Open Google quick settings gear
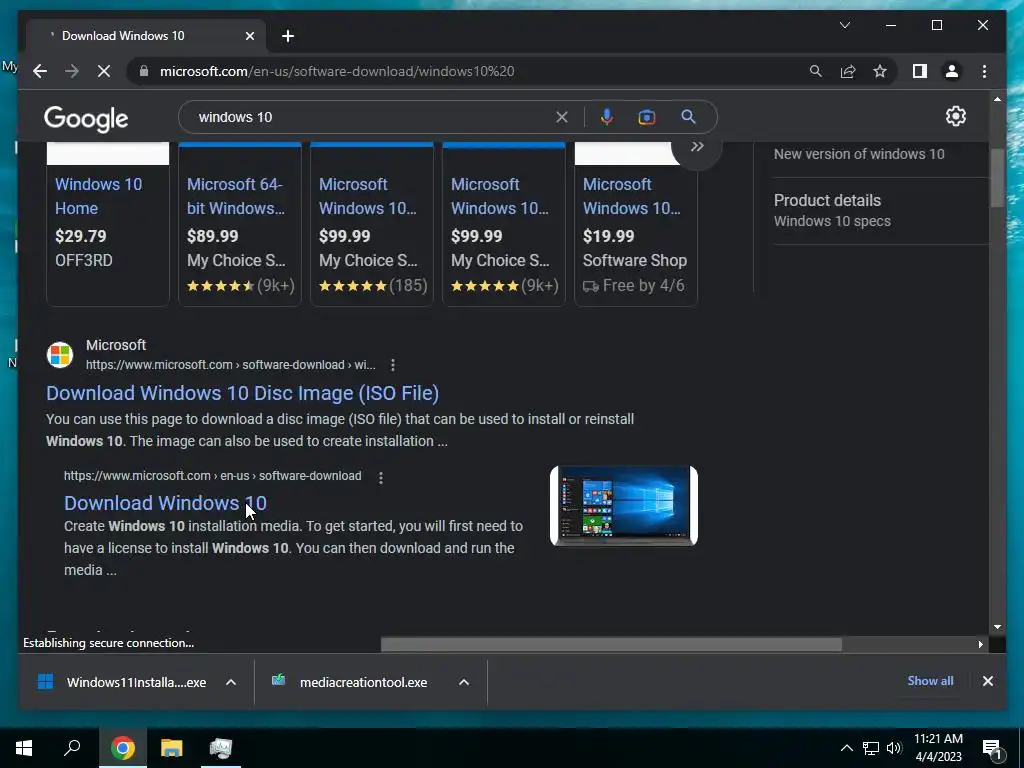 click(955, 116)
